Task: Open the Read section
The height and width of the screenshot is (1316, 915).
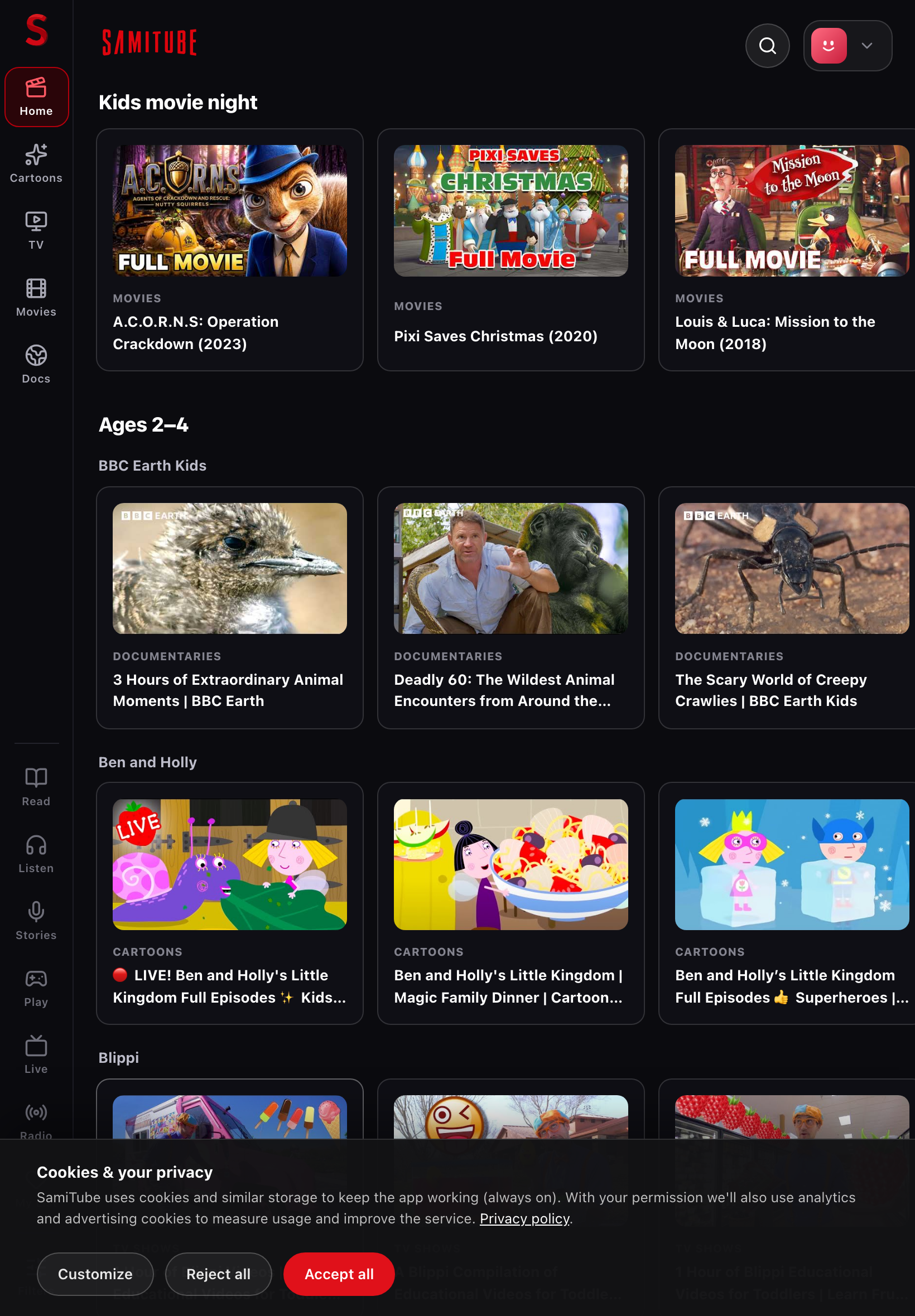Action: click(x=36, y=787)
